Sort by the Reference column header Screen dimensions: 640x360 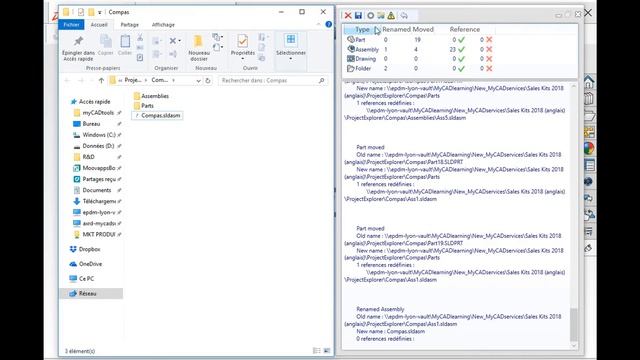click(464, 29)
